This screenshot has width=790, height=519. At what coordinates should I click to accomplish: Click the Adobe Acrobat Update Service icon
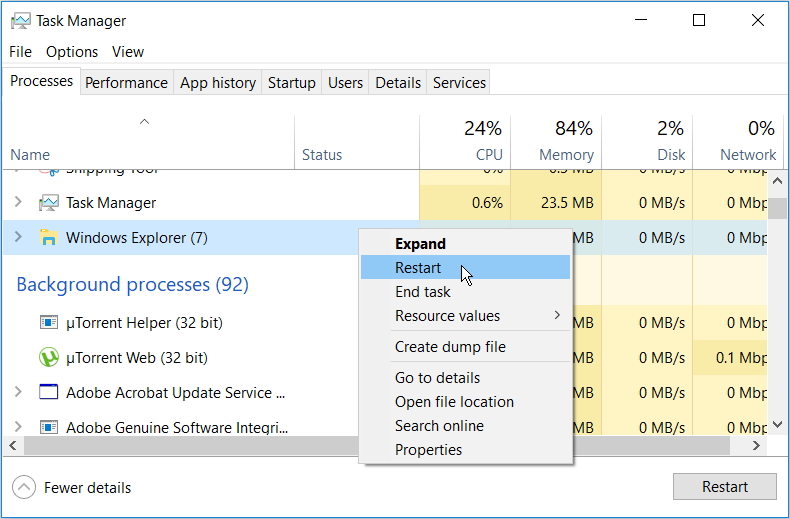[x=48, y=392]
